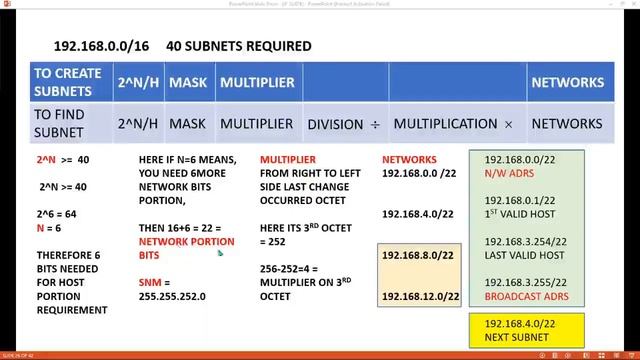Open the reading view menu icon in status bar

[x=555, y=356]
